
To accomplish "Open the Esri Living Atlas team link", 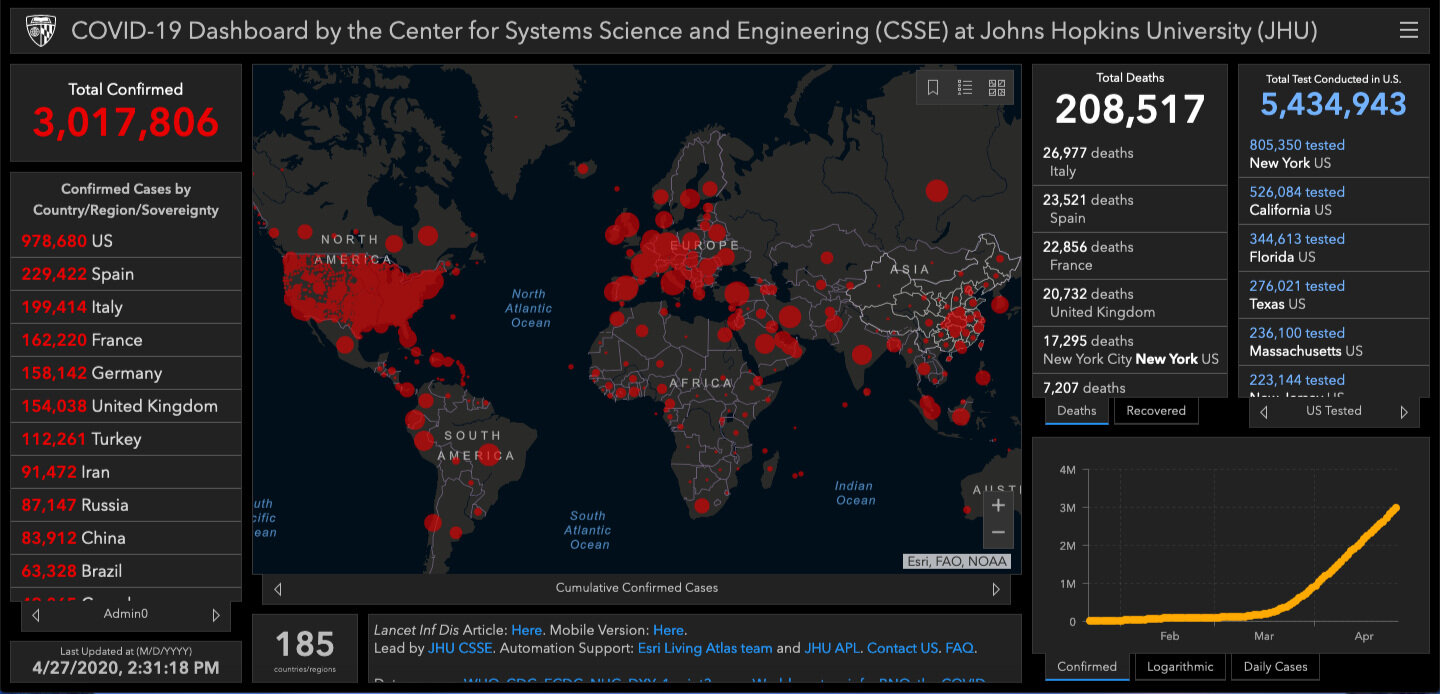I will point(705,648).
